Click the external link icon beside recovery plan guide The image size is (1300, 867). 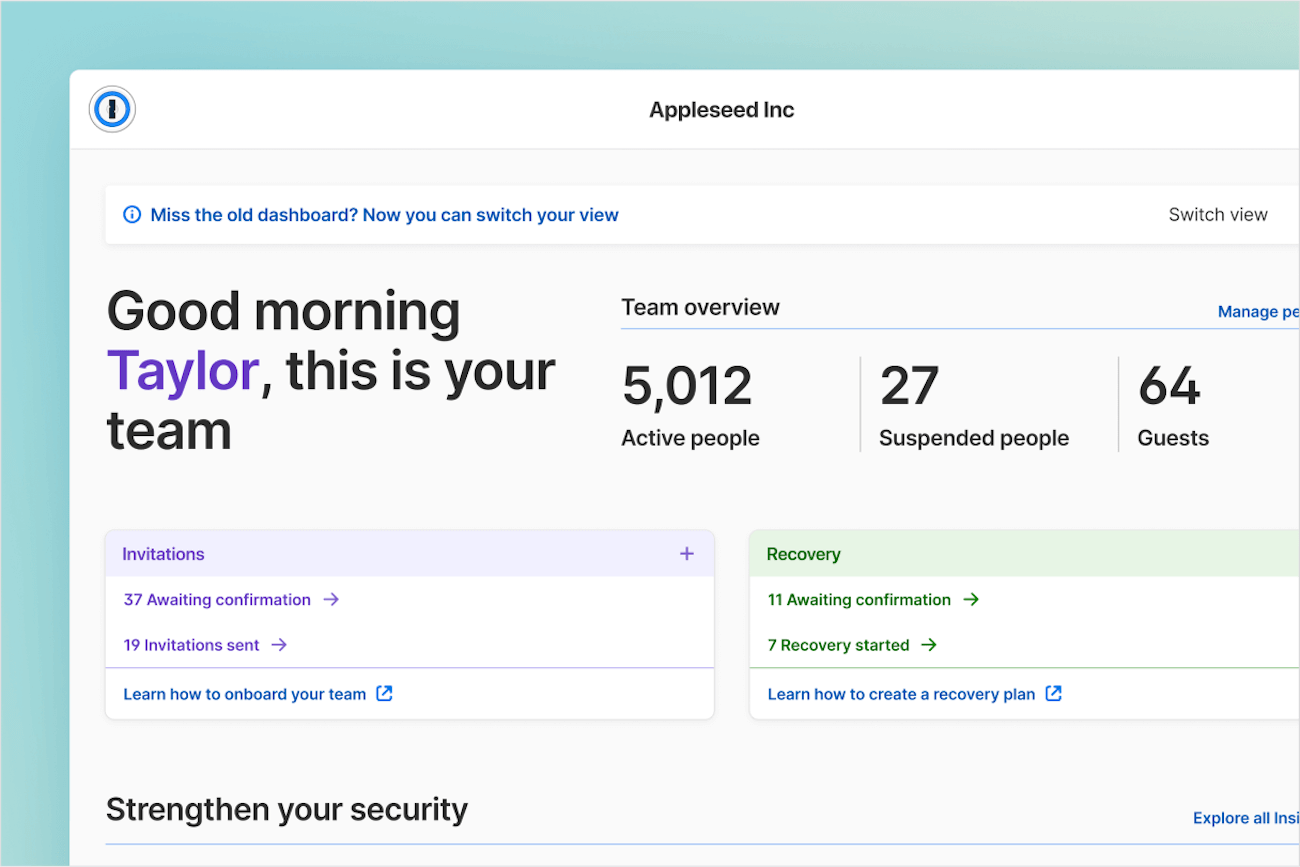coord(1053,693)
